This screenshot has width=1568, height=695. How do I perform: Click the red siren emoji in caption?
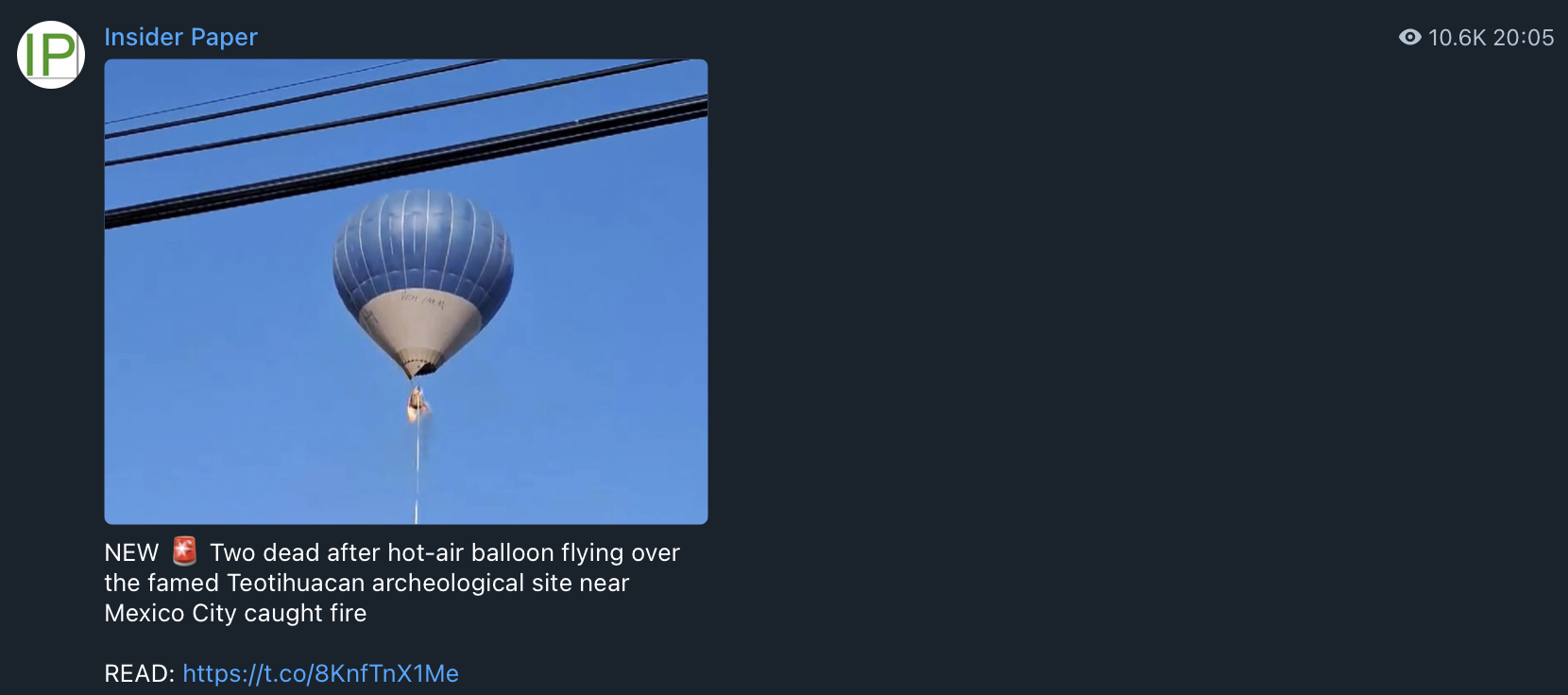(x=184, y=551)
